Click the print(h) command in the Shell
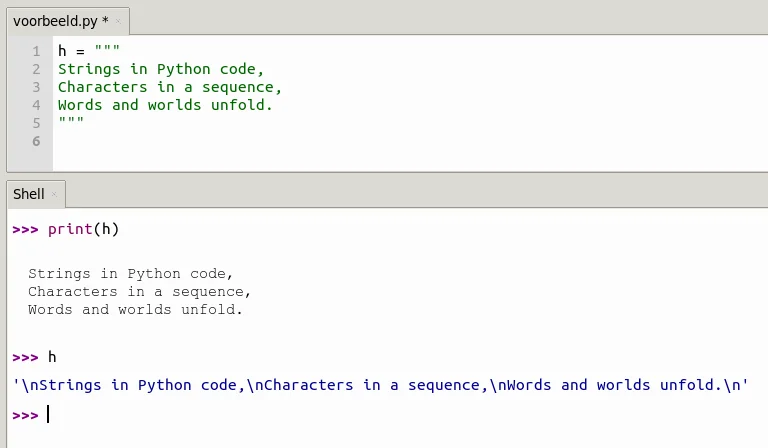Viewport: 768px width, 448px height. tap(83, 229)
